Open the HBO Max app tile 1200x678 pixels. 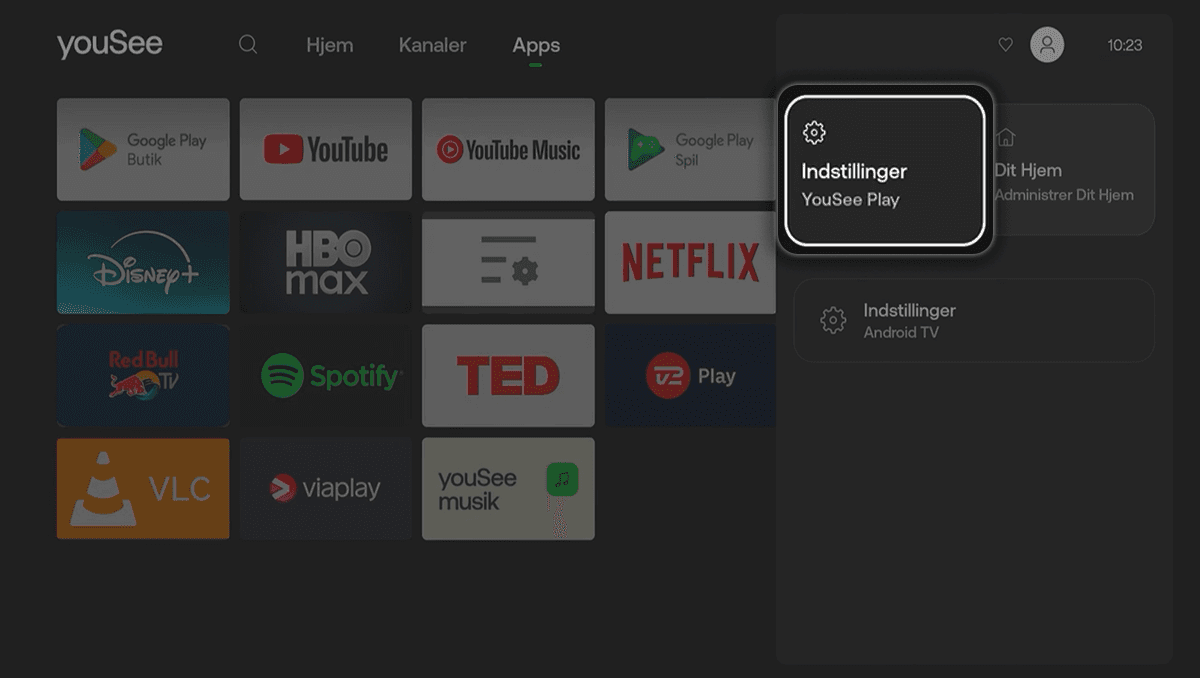[326, 262]
